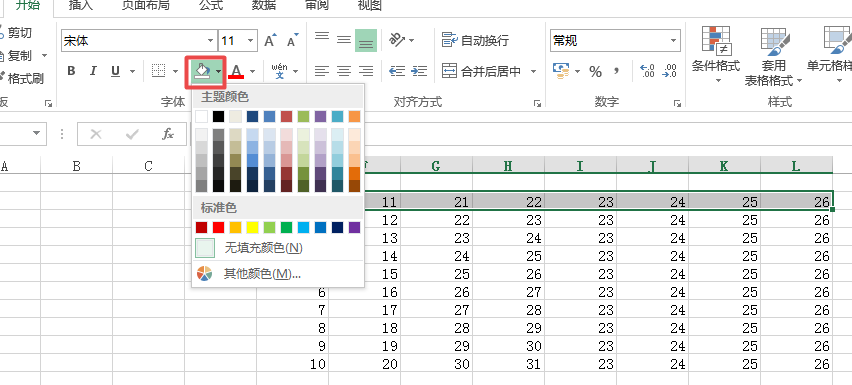Confirm formula entry with checkmark icon
This screenshot has width=852, height=385.
pos(132,134)
